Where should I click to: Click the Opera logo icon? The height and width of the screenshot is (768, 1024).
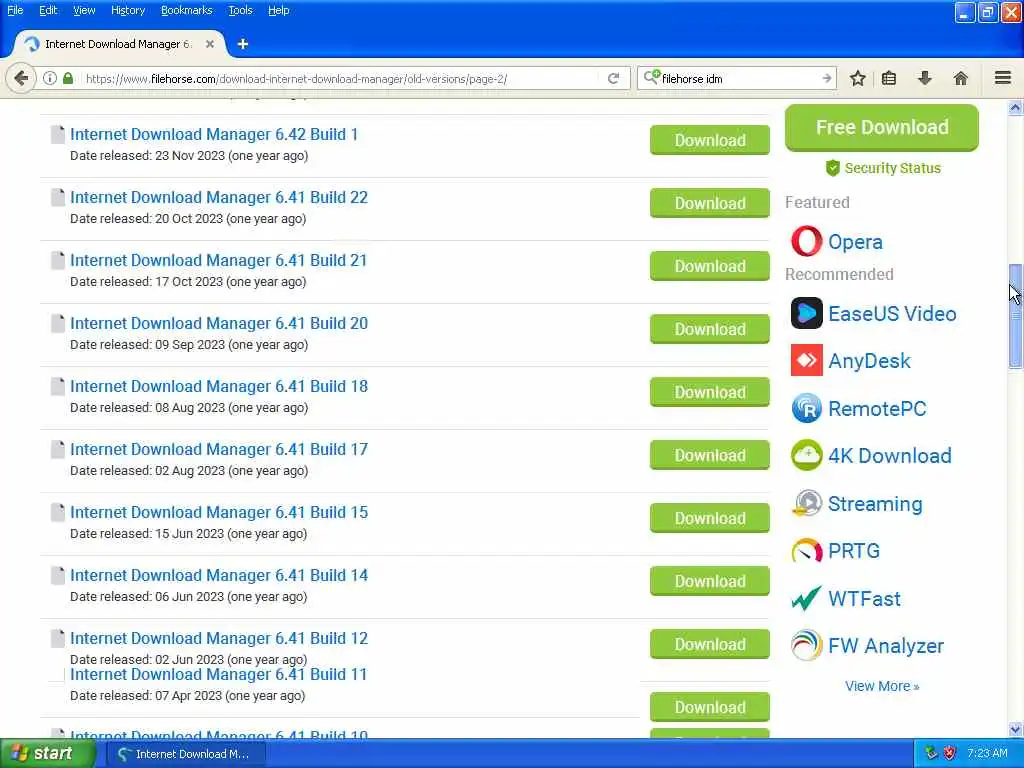pos(807,241)
